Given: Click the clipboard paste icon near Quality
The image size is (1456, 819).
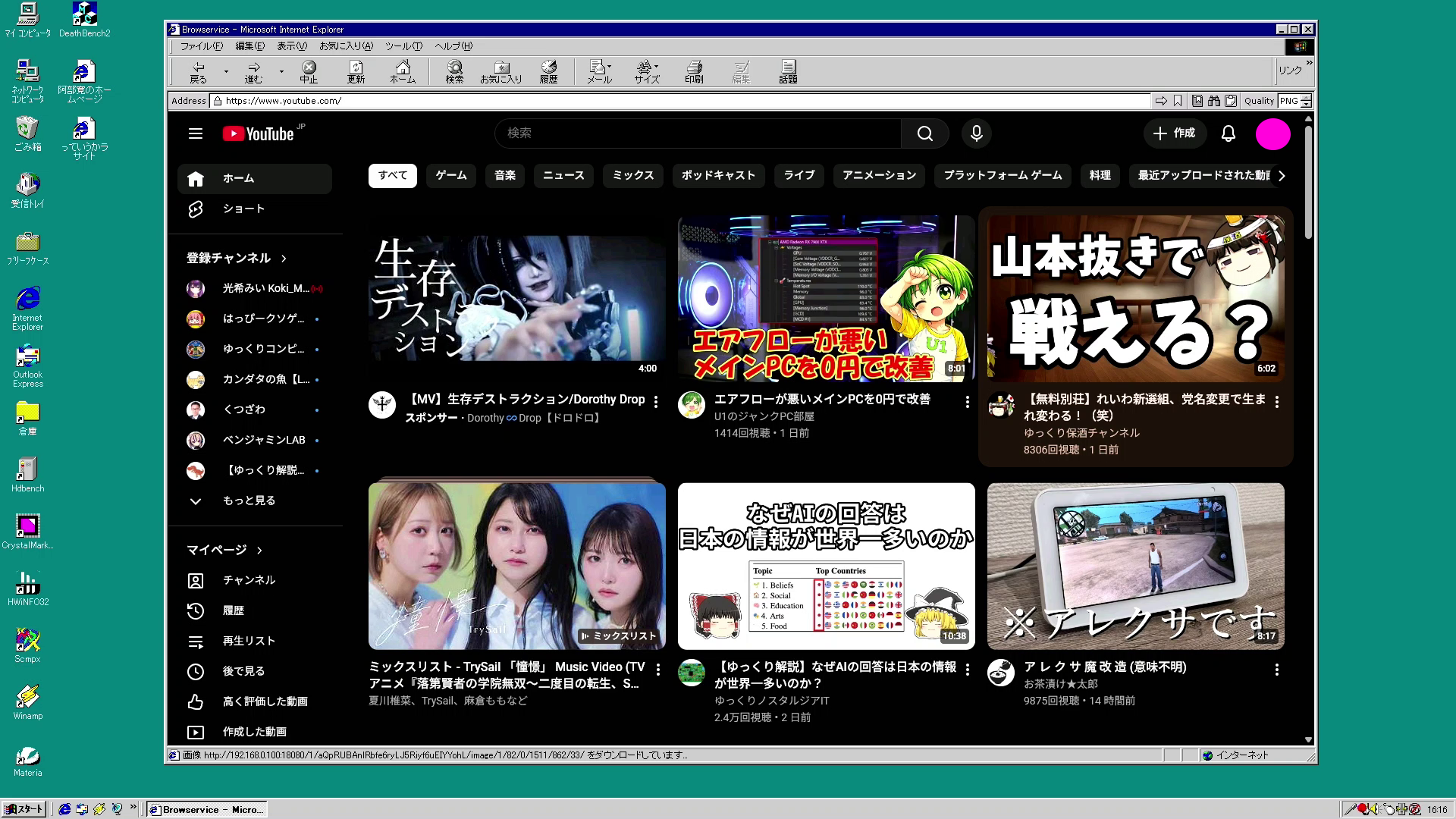Looking at the screenshot, I should (x=1231, y=101).
